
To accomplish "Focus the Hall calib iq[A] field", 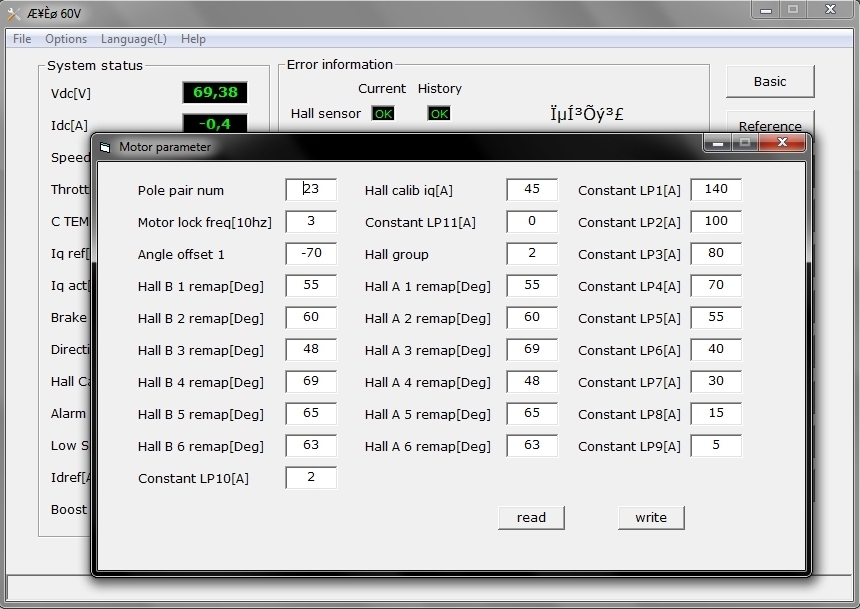I will click(x=532, y=190).
